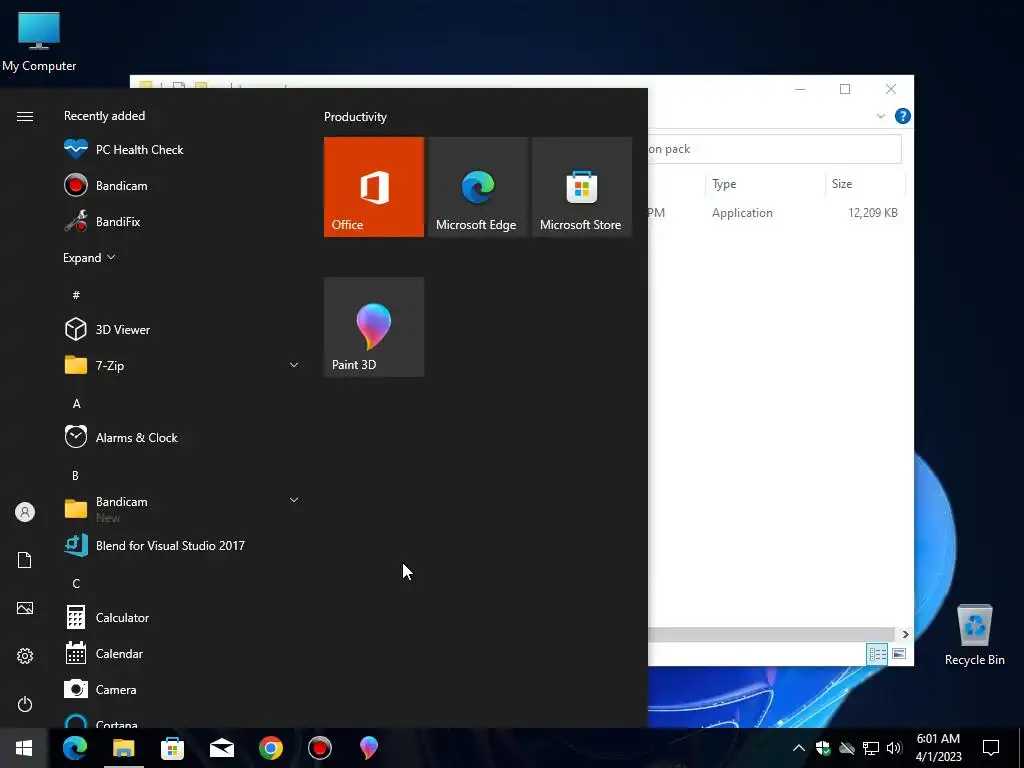The width and height of the screenshot is (1024, 768).
Task: Select the Recycle Bin desktop icon
Action: point(974,635)
